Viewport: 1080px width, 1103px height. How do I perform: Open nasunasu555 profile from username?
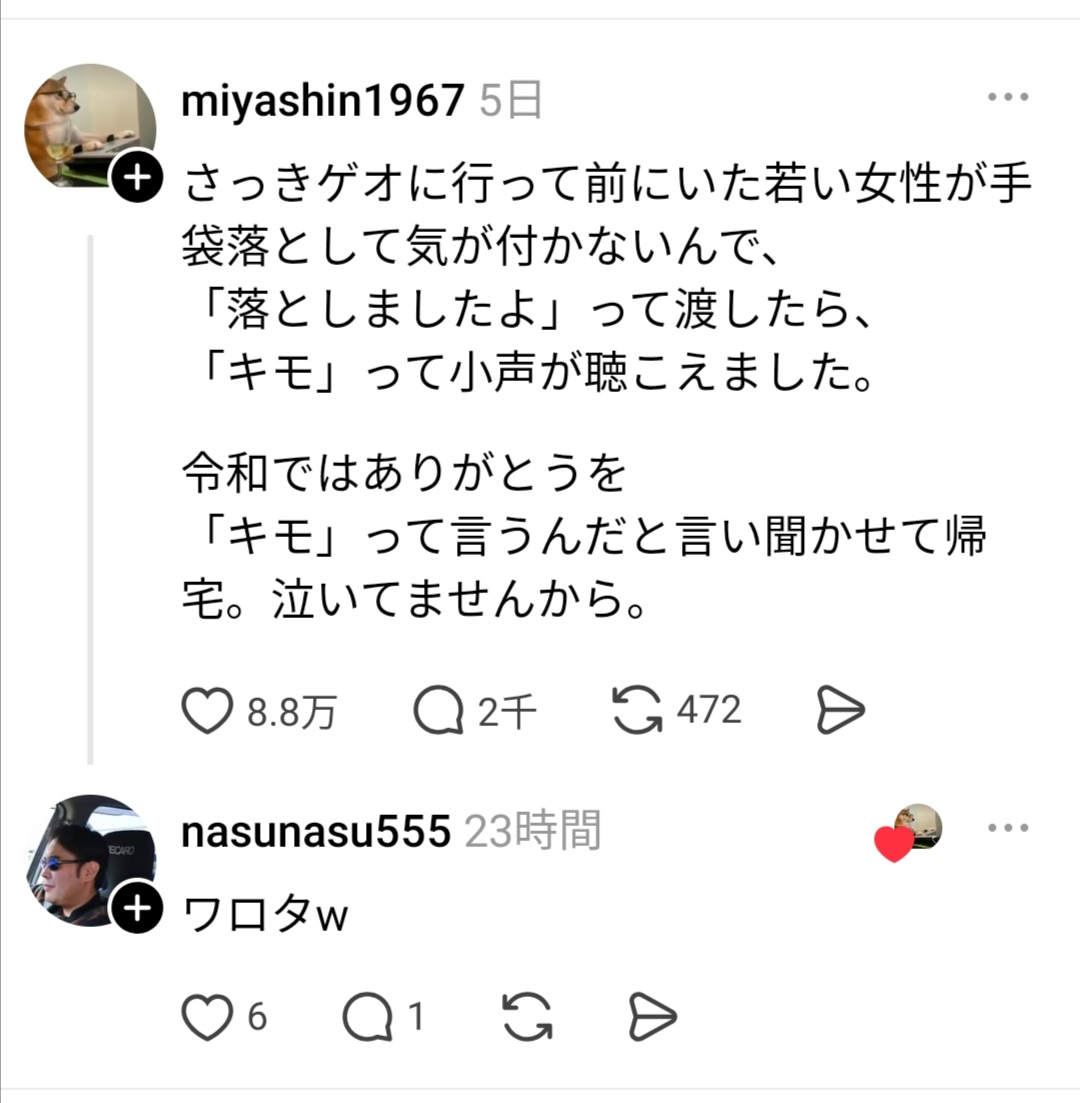315,831
